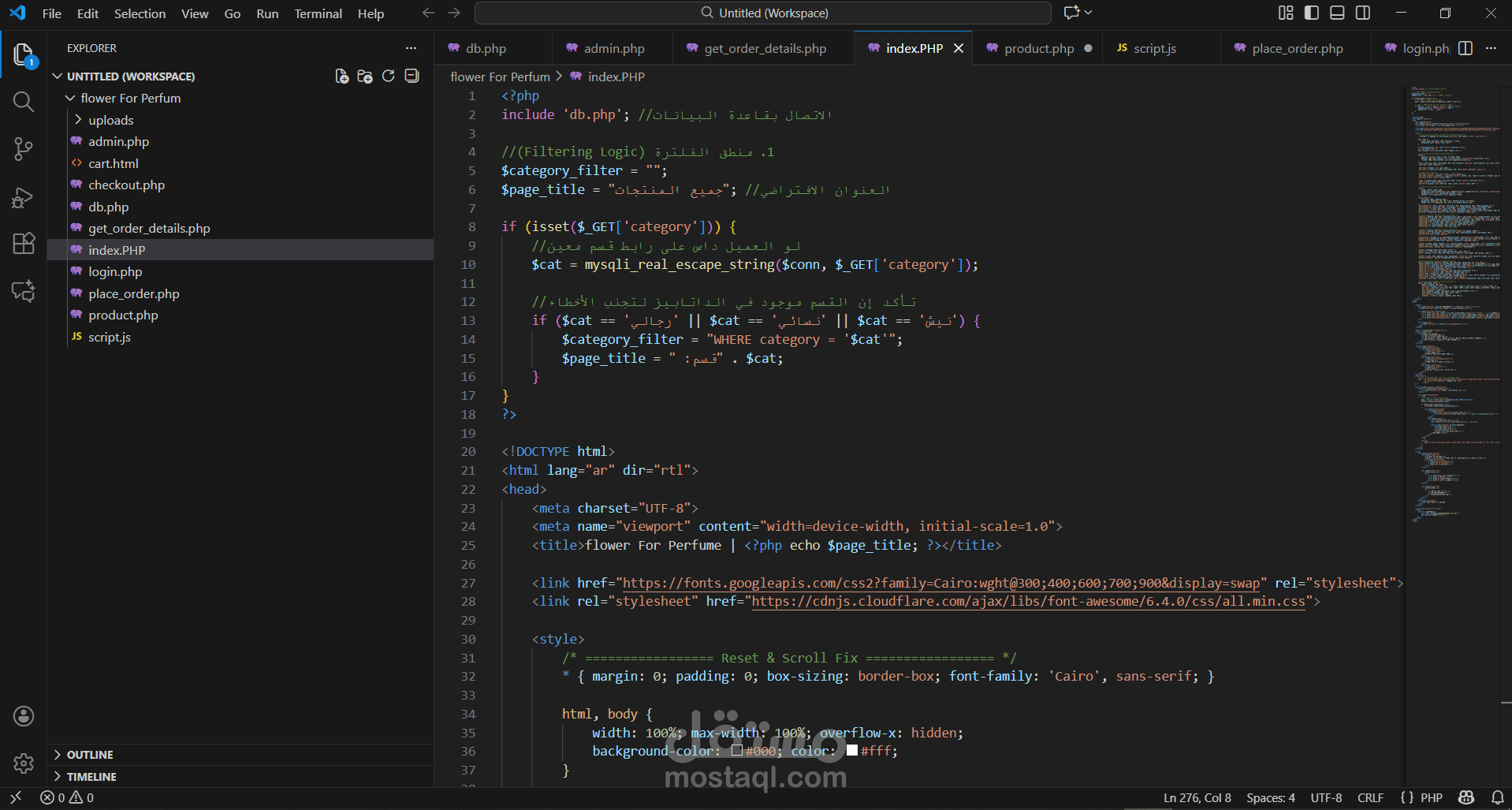The image size is (1512, 810).
Task: Toggle the primary side bar visibility
Action: pos(1312,13)
